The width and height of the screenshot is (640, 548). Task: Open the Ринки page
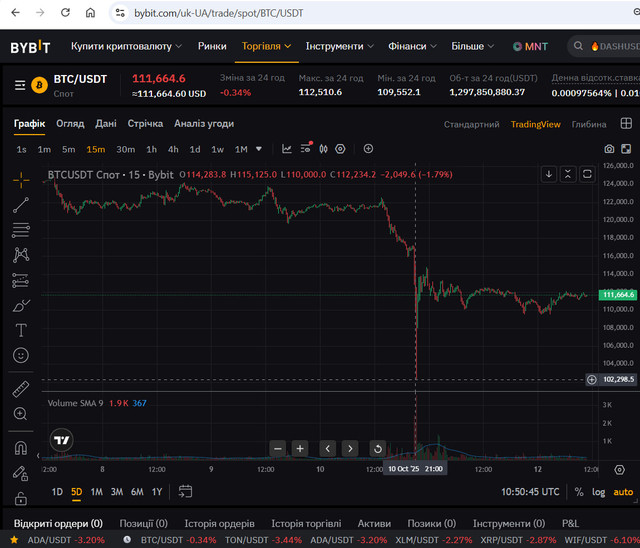coord(212,47)
